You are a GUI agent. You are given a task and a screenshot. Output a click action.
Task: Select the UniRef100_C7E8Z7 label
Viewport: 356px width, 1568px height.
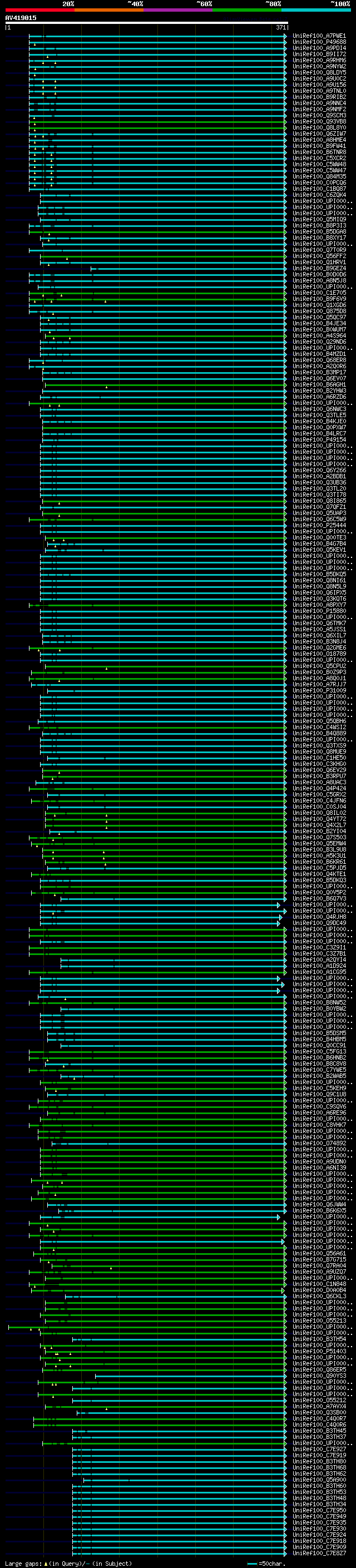tap(319, 1553)
